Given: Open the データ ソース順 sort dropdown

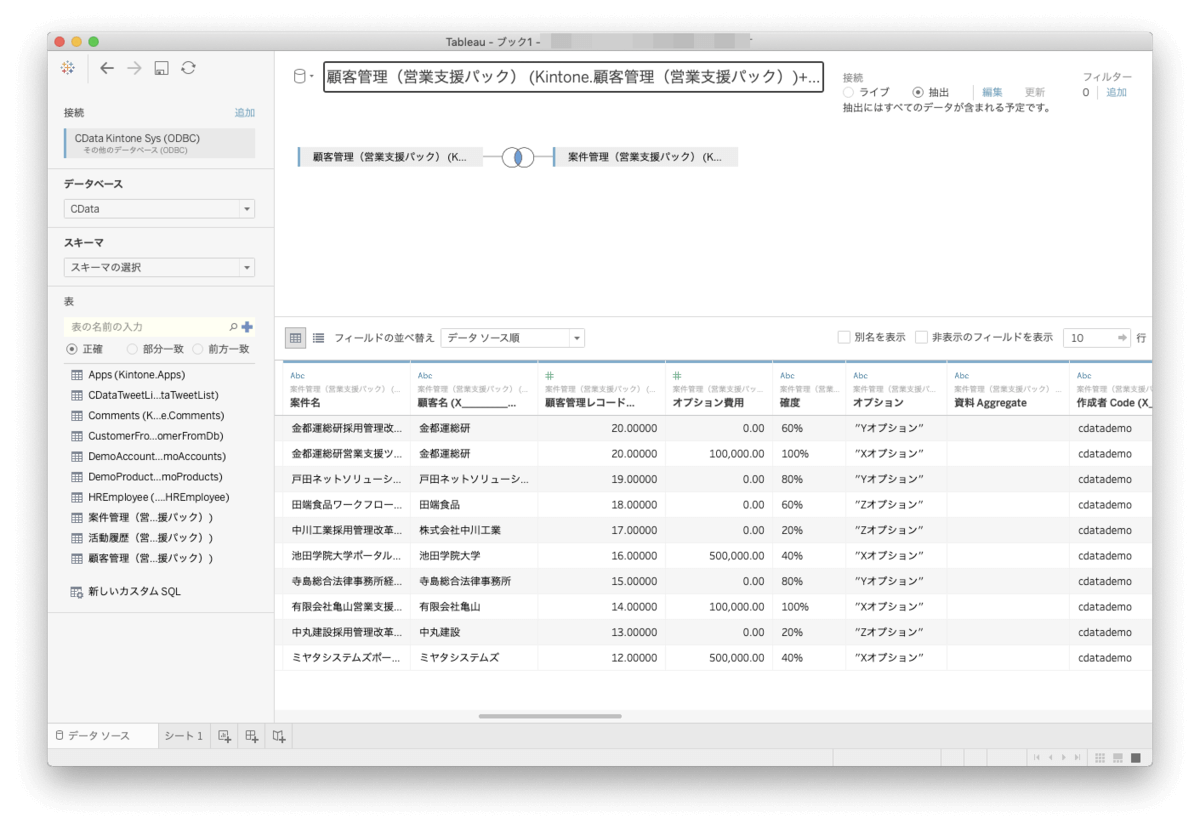Looking at the screenshot, I should 512,338.
